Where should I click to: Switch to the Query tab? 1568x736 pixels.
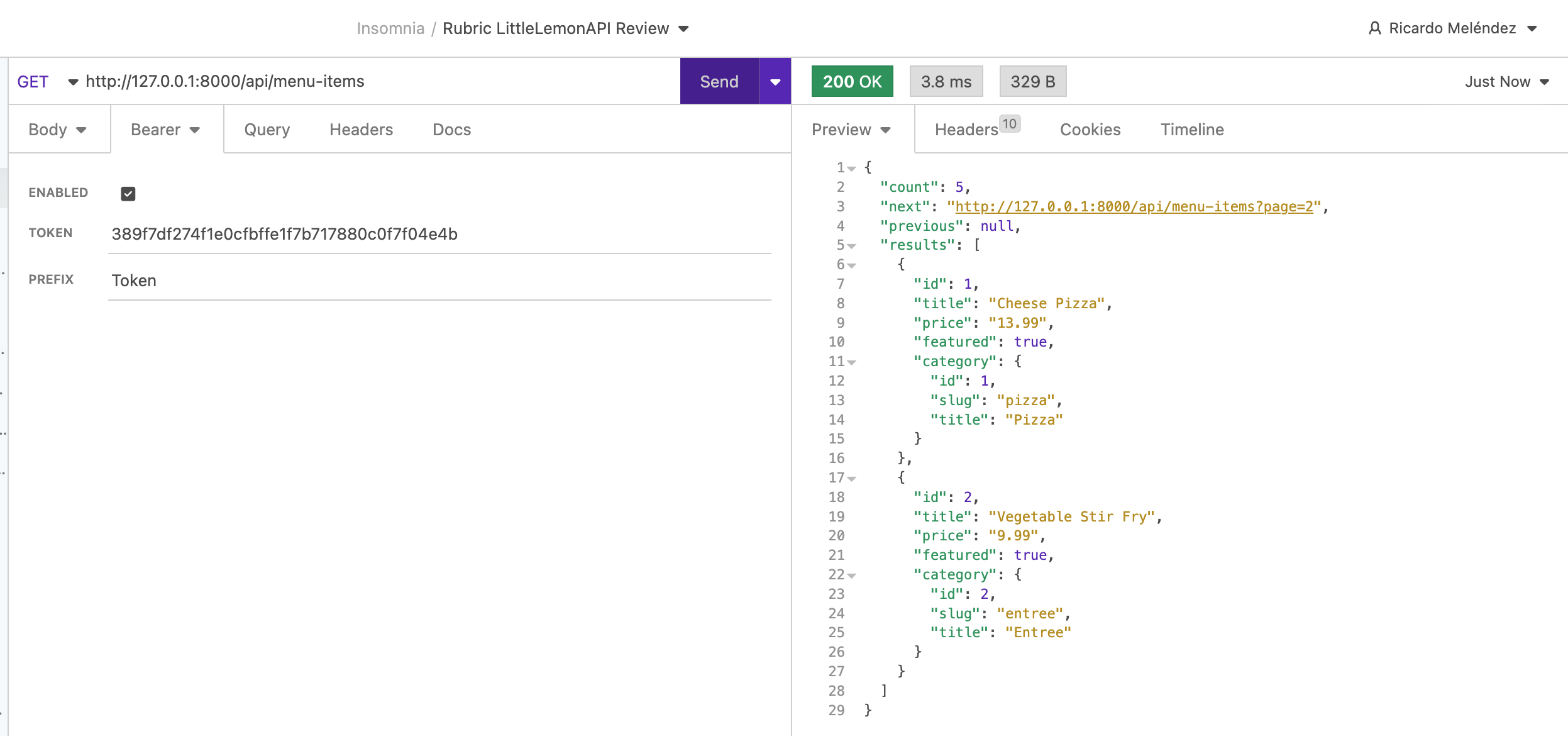point(267,130)
